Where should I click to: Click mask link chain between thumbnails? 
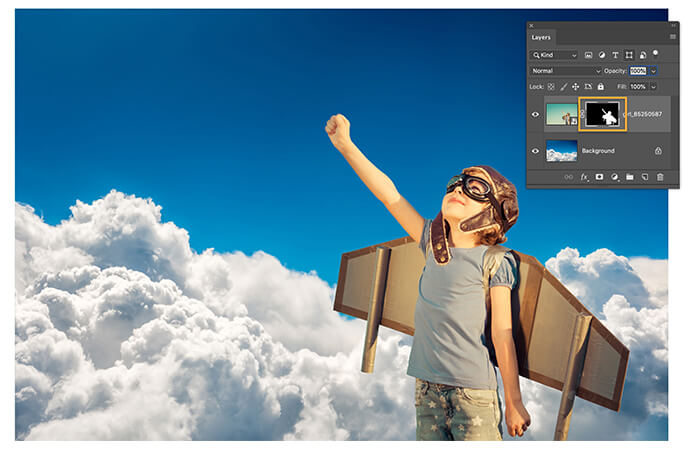pyautogui.click(x=582, y=113)
